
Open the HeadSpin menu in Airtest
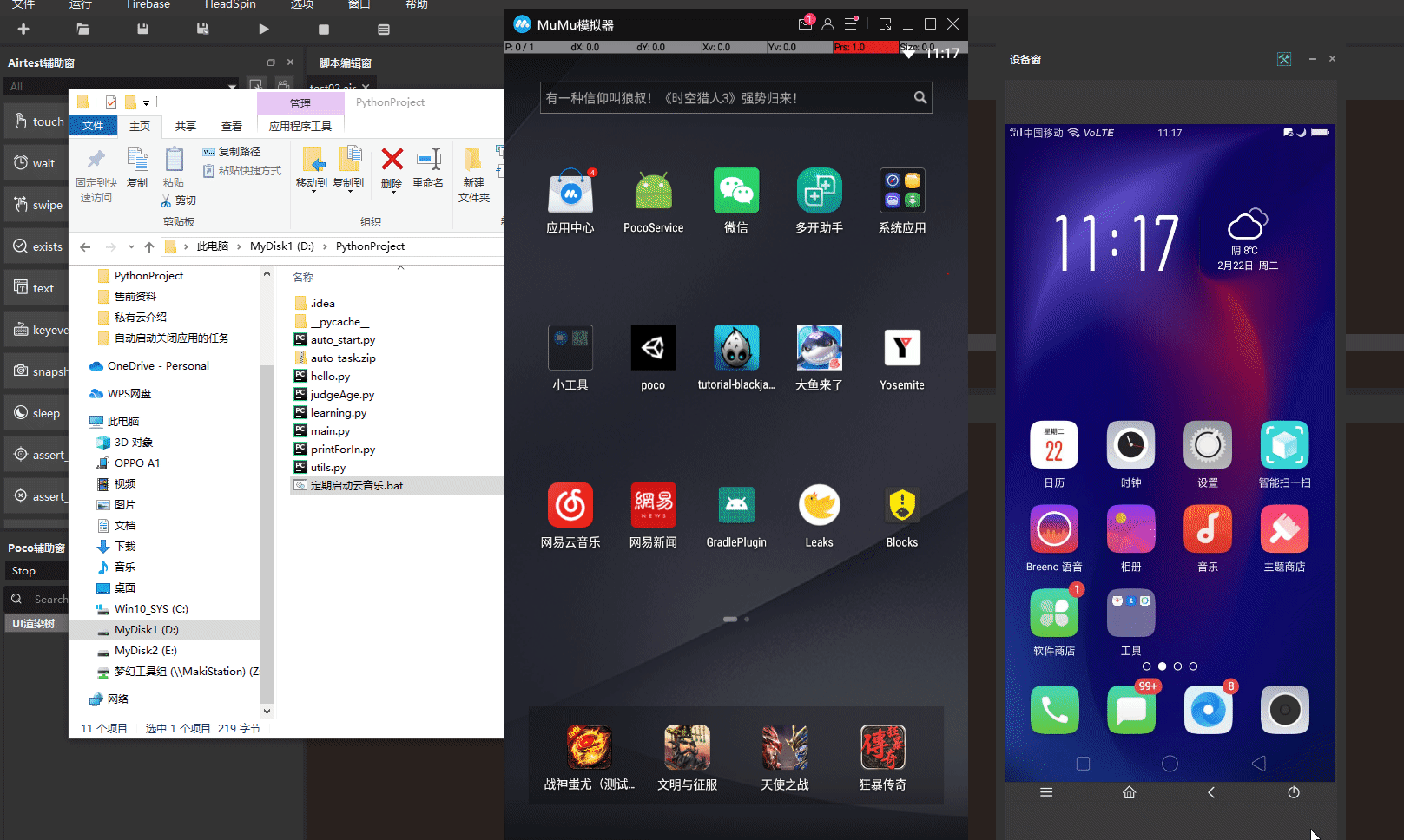point(230,4)
